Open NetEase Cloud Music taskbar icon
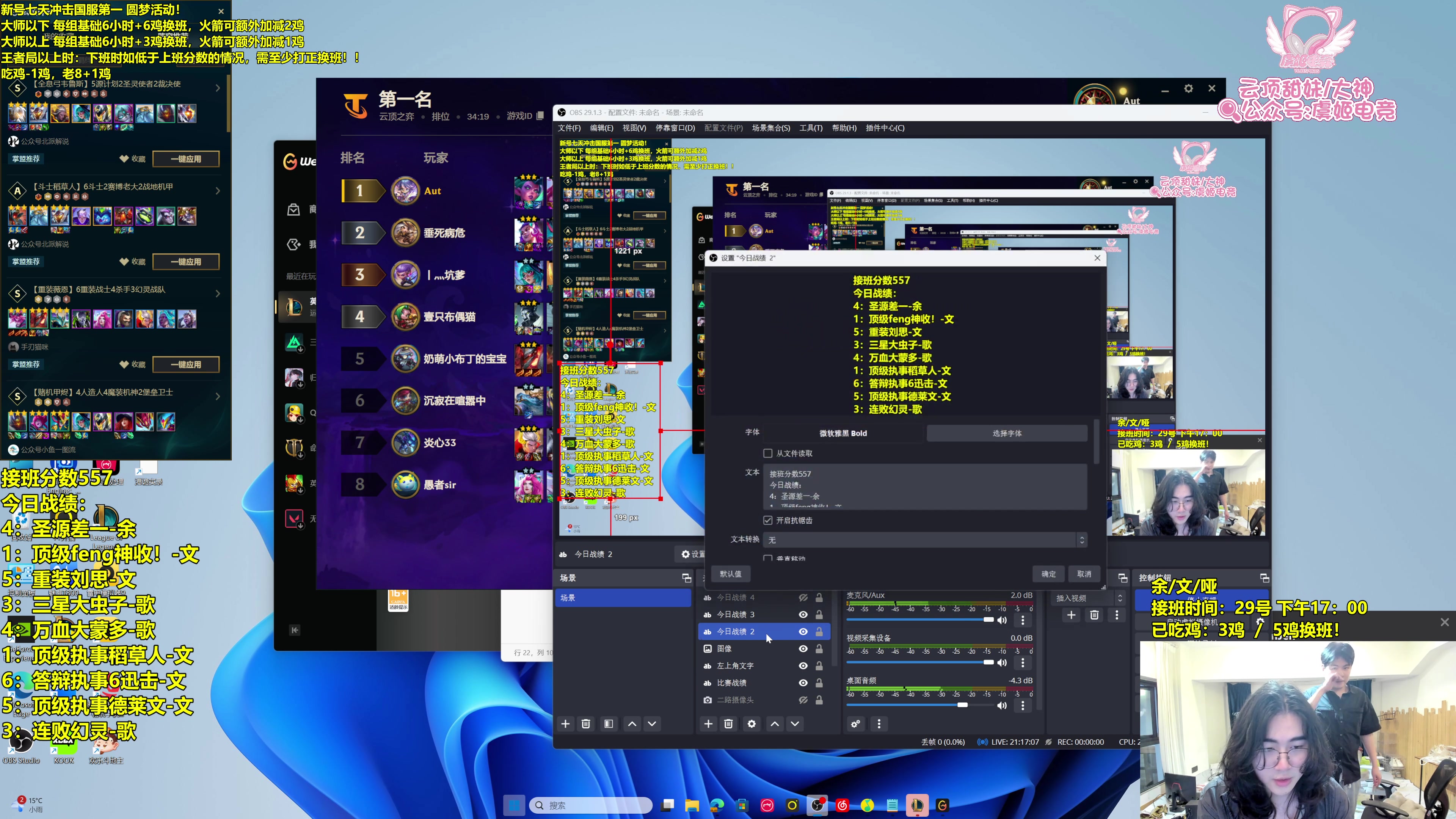The height and width of the screenshot is (819, 1456). tap(842, 805)
